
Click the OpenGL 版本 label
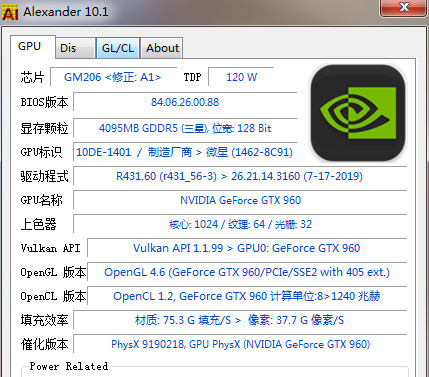(x=53, y=272)
